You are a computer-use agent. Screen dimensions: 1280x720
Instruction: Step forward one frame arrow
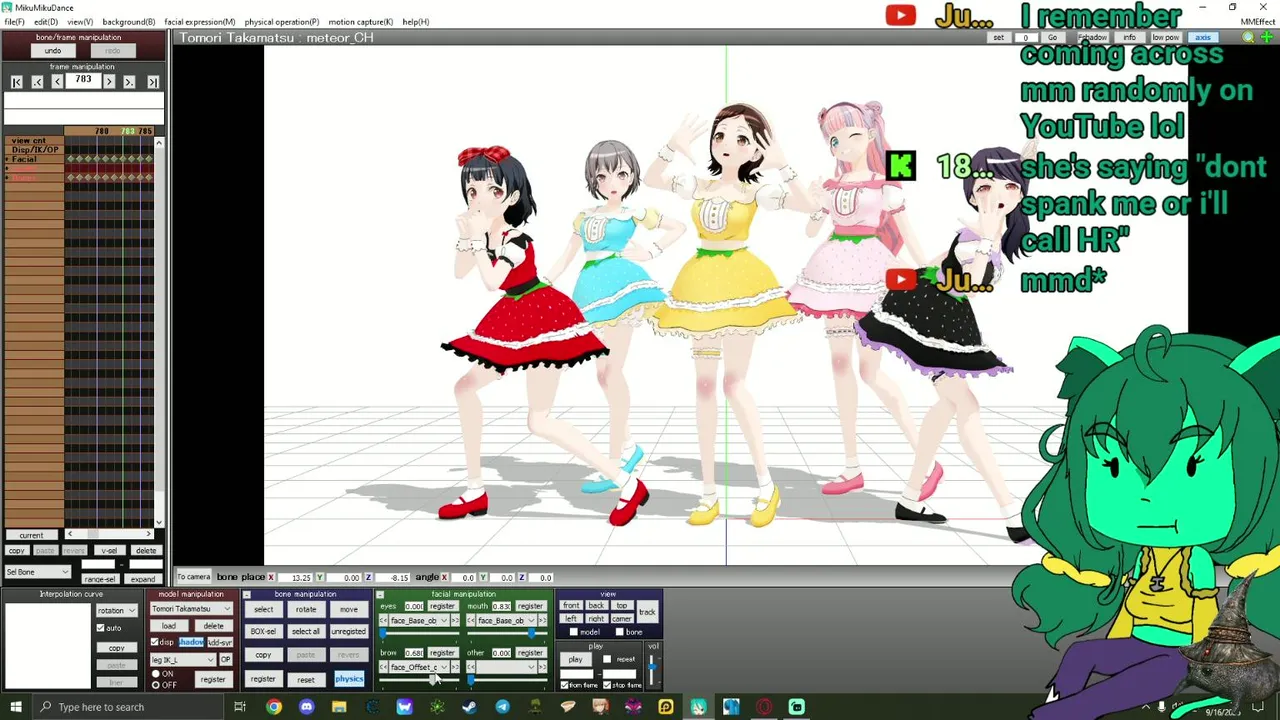[x=109, y=82]
